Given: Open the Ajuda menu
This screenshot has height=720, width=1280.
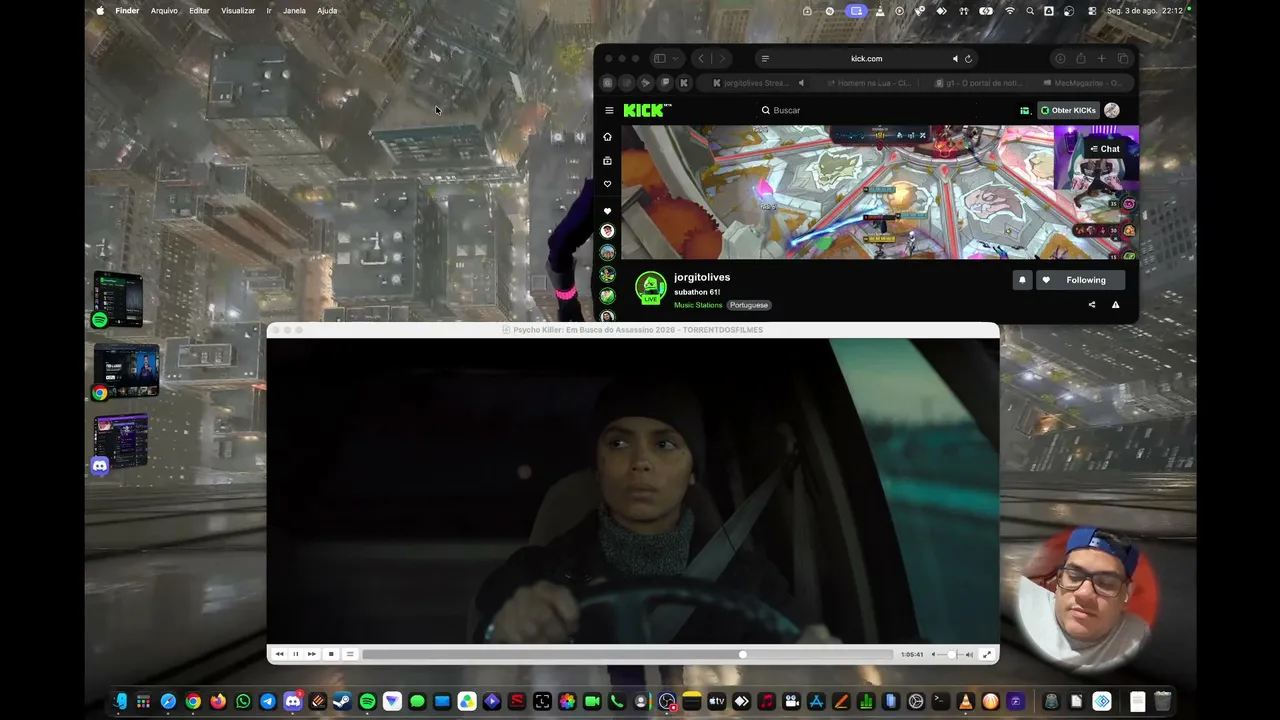Looking at the screenshot, I should pos(327,11).
